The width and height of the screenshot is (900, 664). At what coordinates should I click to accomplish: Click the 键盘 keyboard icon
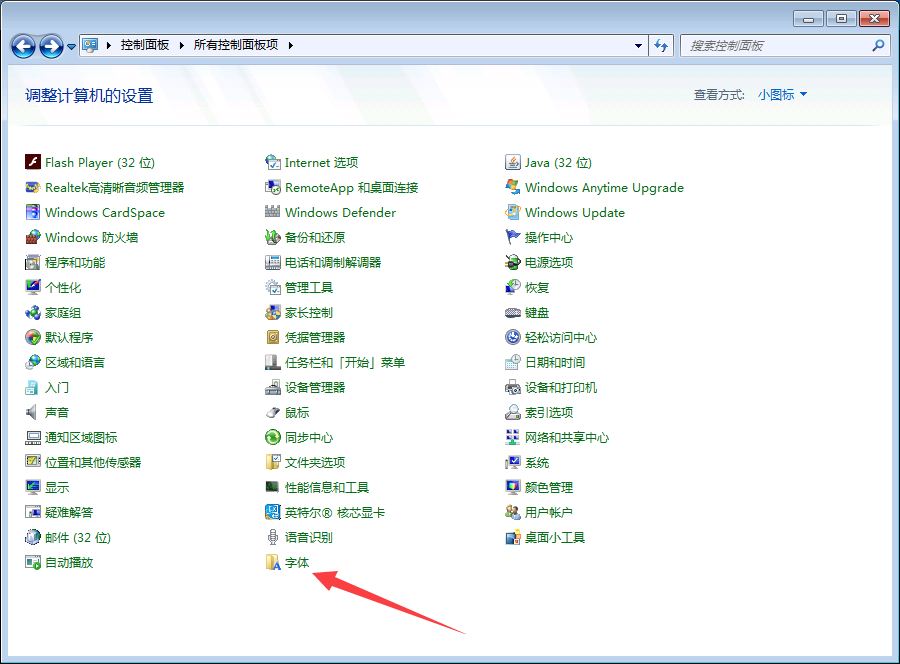point(513,313)
